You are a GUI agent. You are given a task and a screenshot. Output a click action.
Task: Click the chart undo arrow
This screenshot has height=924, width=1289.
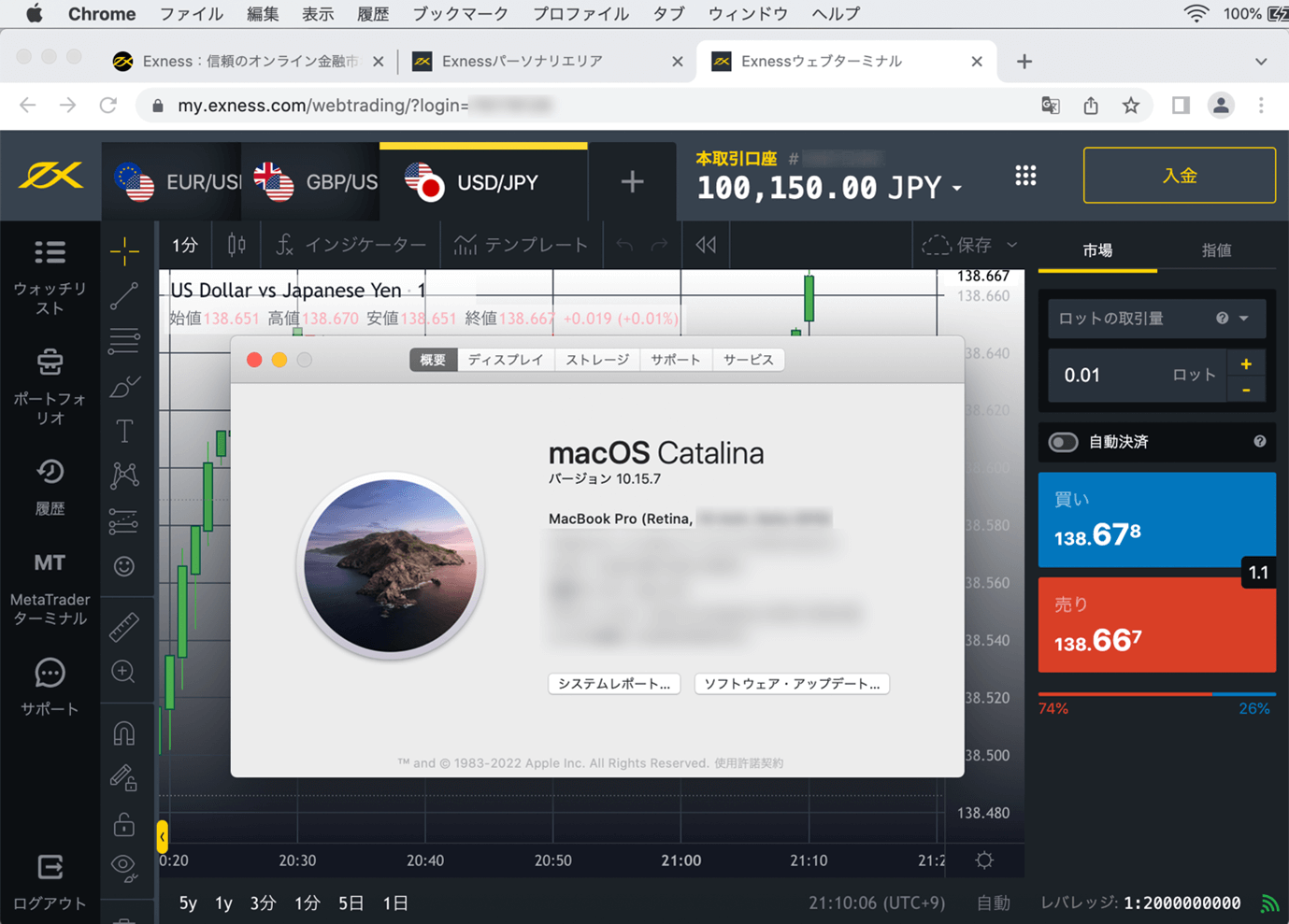coord(624,245)
